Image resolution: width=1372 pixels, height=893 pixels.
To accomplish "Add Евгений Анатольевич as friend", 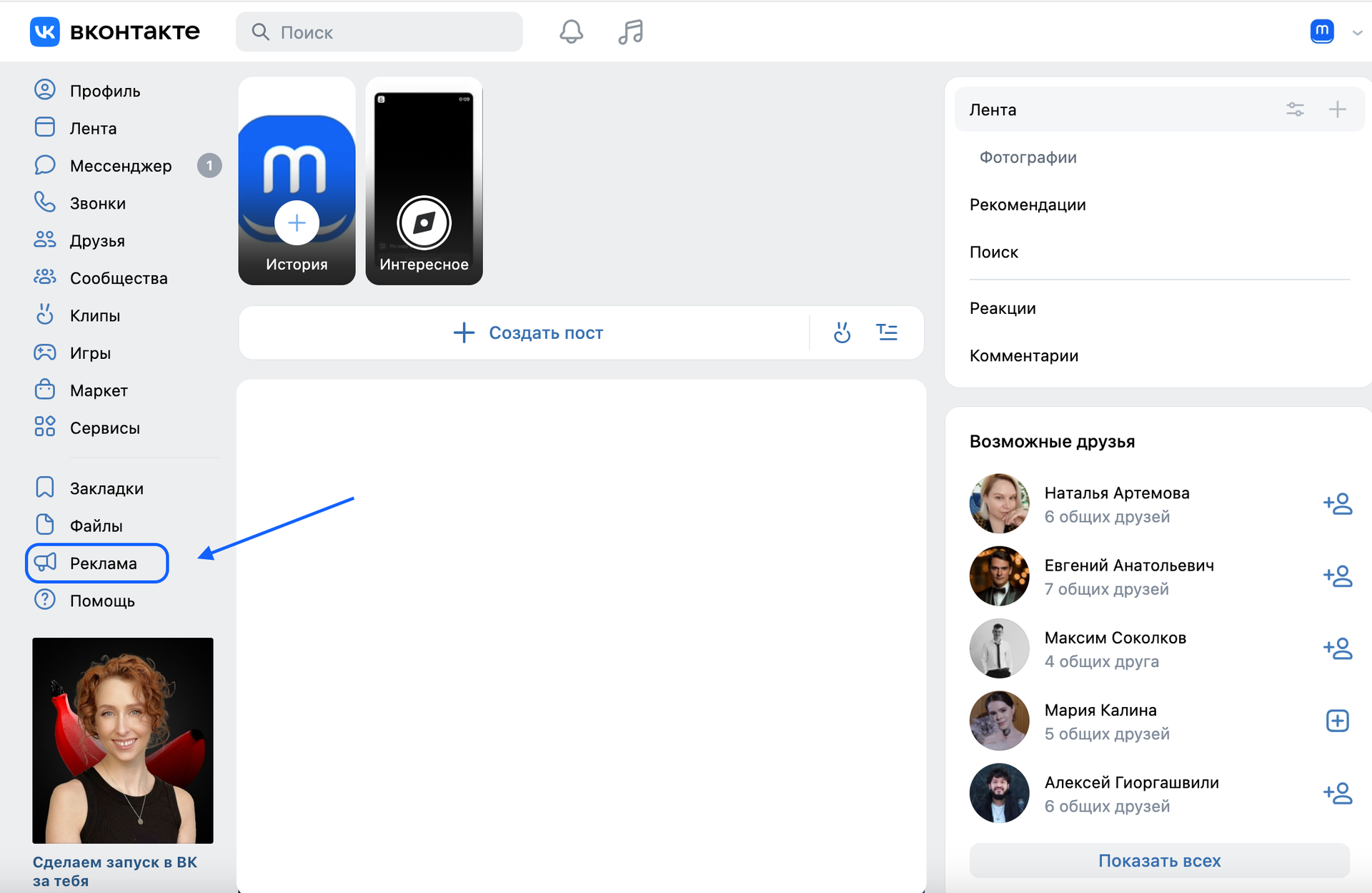I will [1338, 576].
